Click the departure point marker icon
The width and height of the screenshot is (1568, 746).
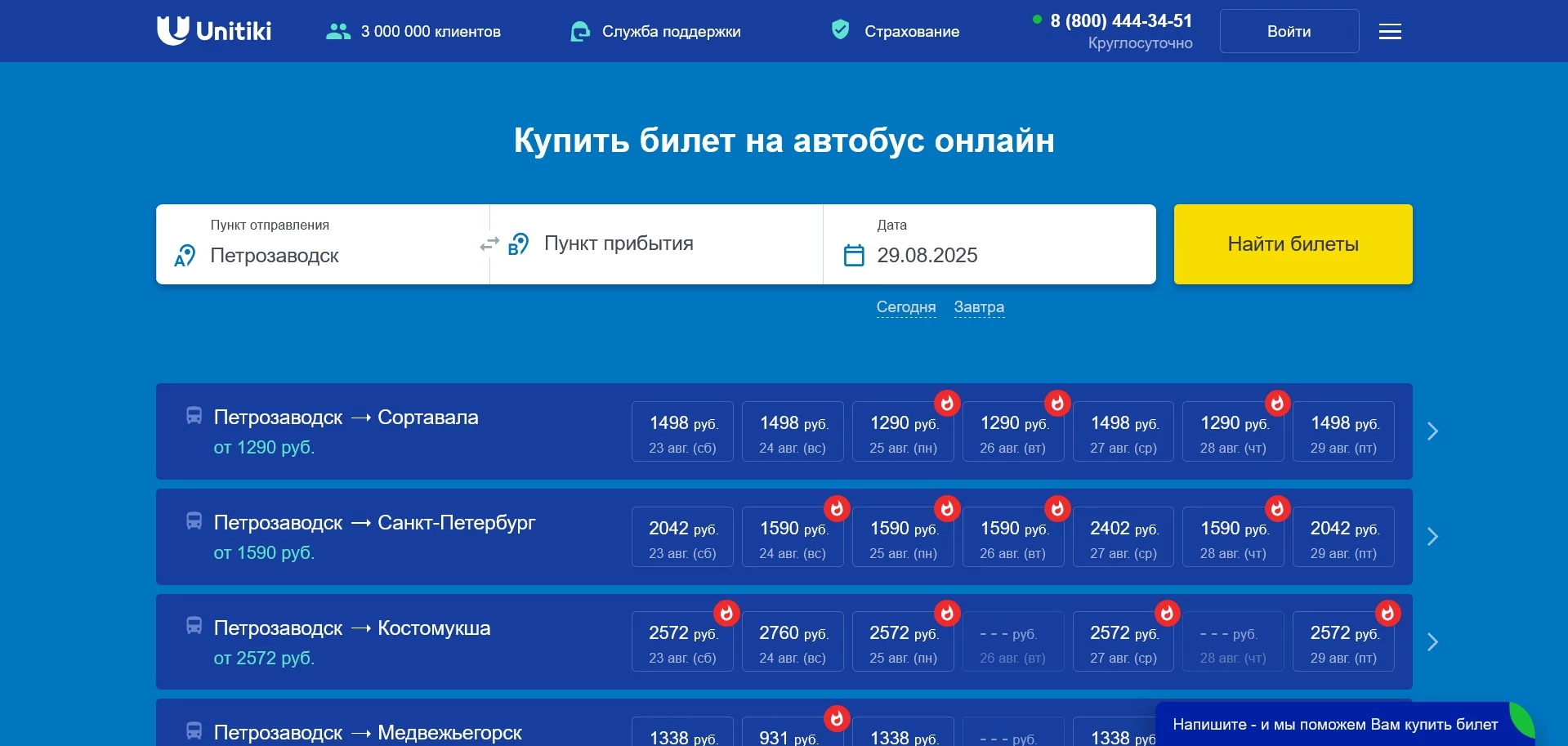183,256
